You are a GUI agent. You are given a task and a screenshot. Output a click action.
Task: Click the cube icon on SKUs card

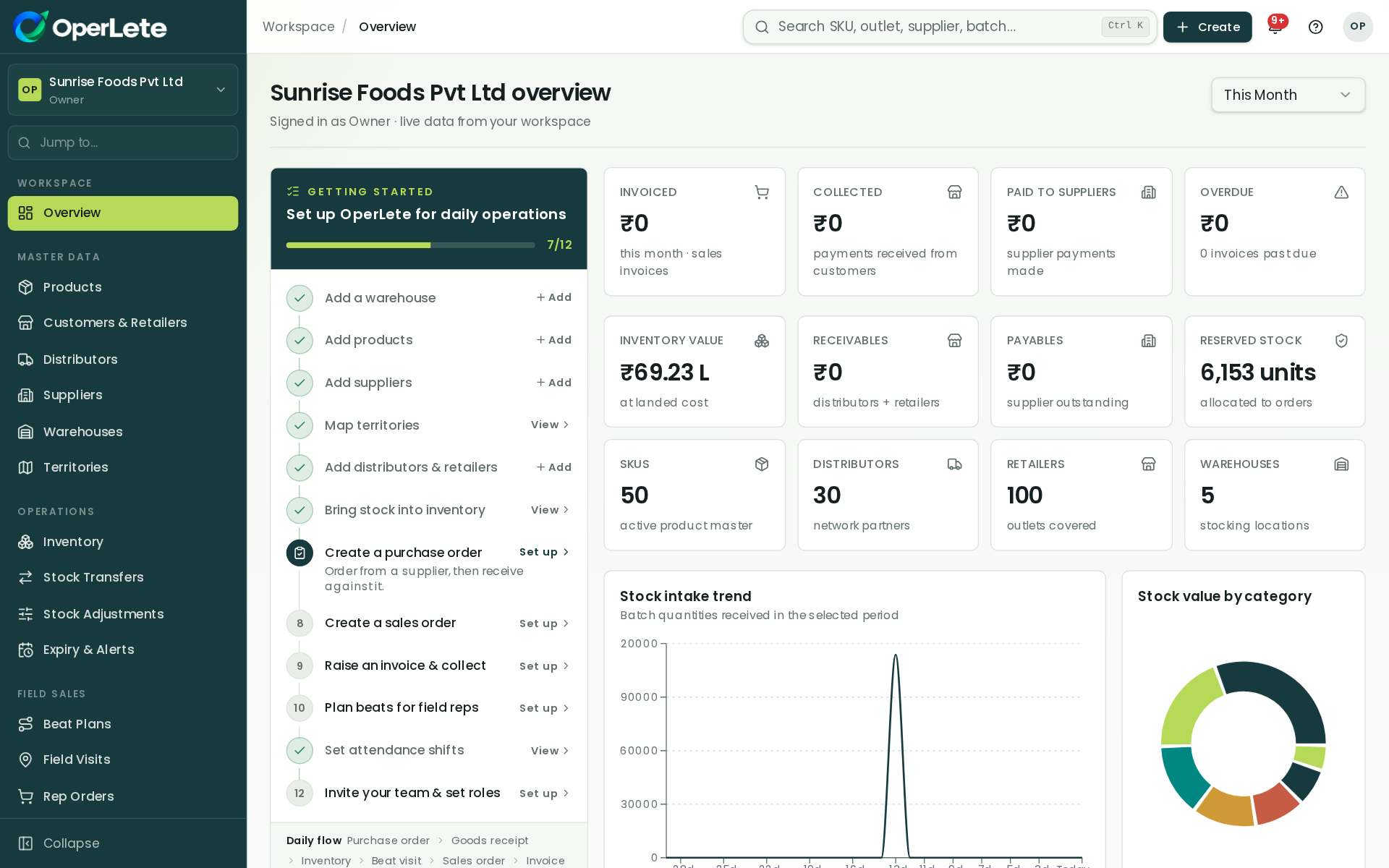(762, 464)
